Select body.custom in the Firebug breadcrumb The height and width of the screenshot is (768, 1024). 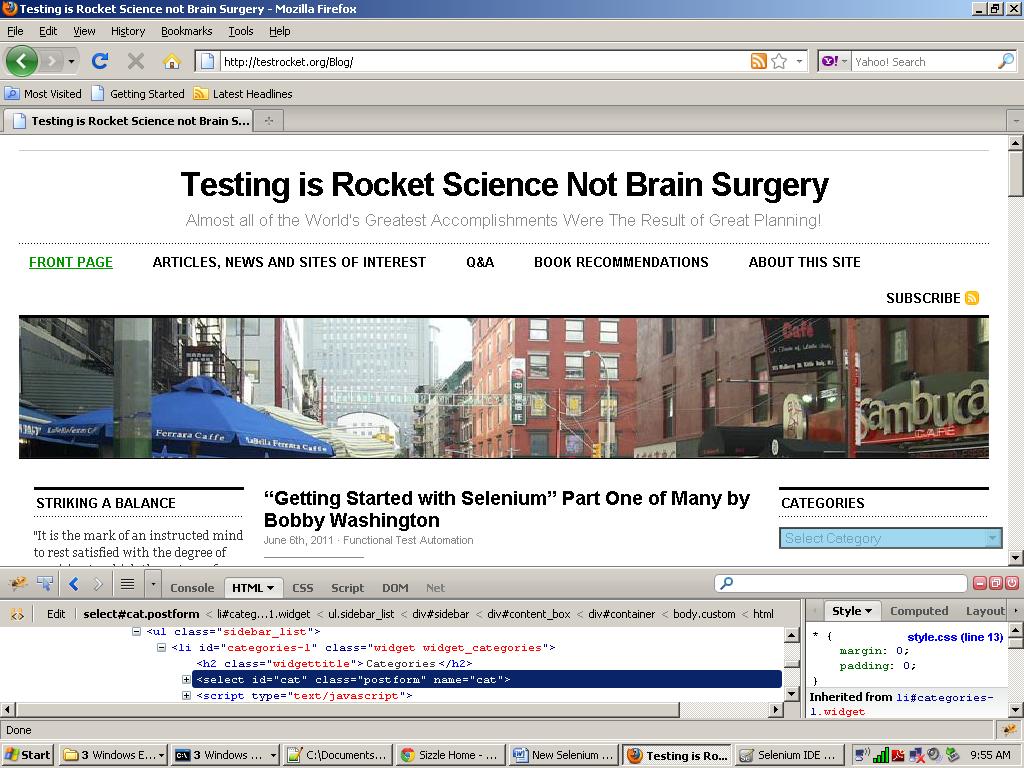point(704,614)
